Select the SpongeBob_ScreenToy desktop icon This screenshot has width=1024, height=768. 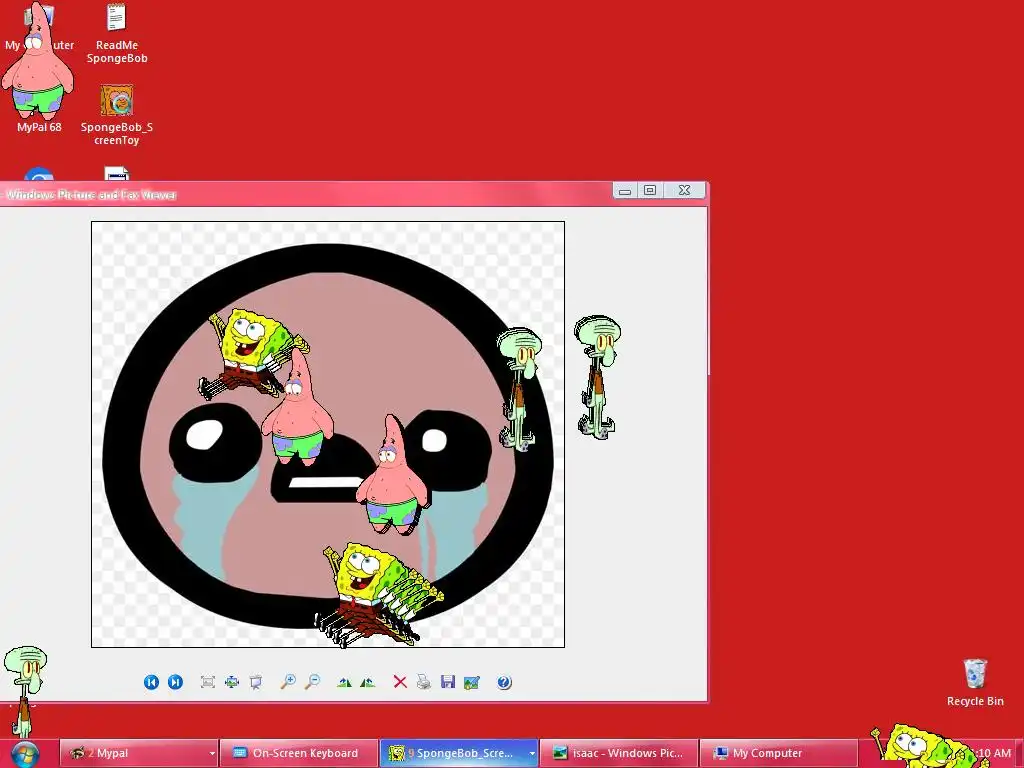117,115
